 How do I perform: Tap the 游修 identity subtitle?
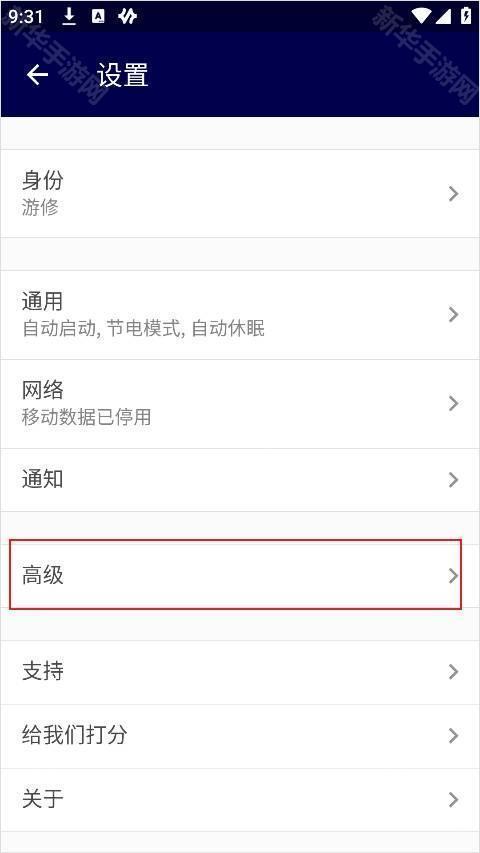coord(40,207)
